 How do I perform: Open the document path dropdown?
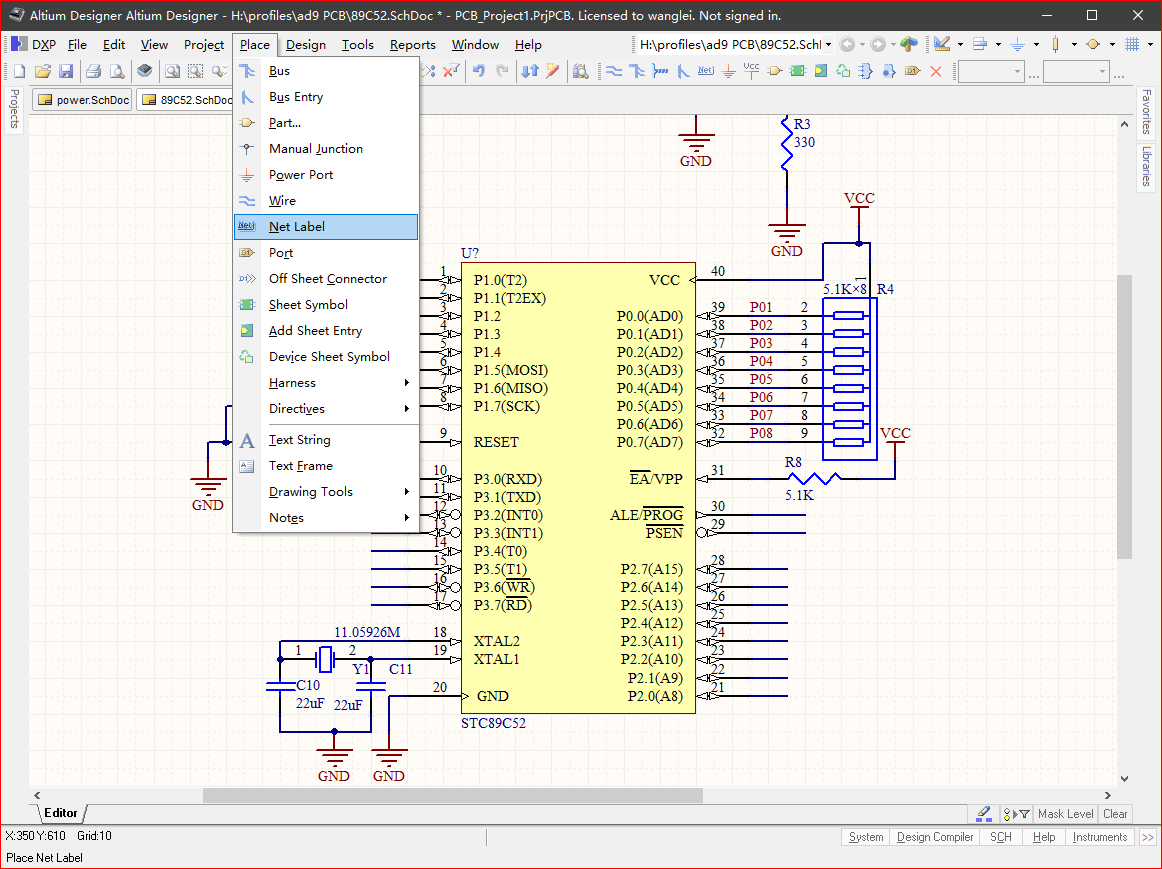coord(829,45)
